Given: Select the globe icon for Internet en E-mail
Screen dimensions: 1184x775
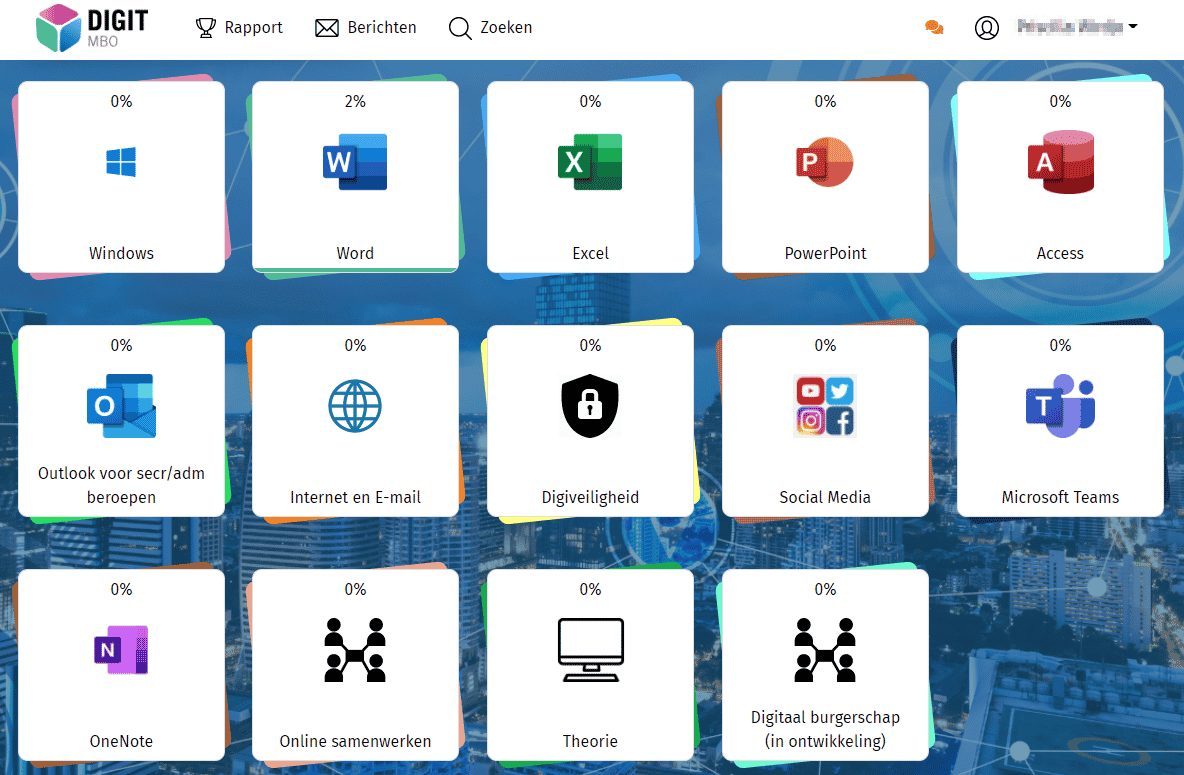Looking at the screenshot, I should (355, 406).
